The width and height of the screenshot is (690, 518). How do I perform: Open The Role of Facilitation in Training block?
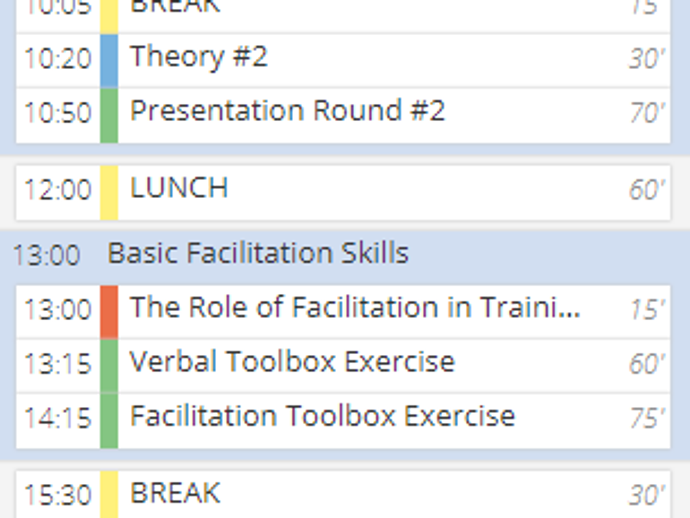click(x=354, y=308)
